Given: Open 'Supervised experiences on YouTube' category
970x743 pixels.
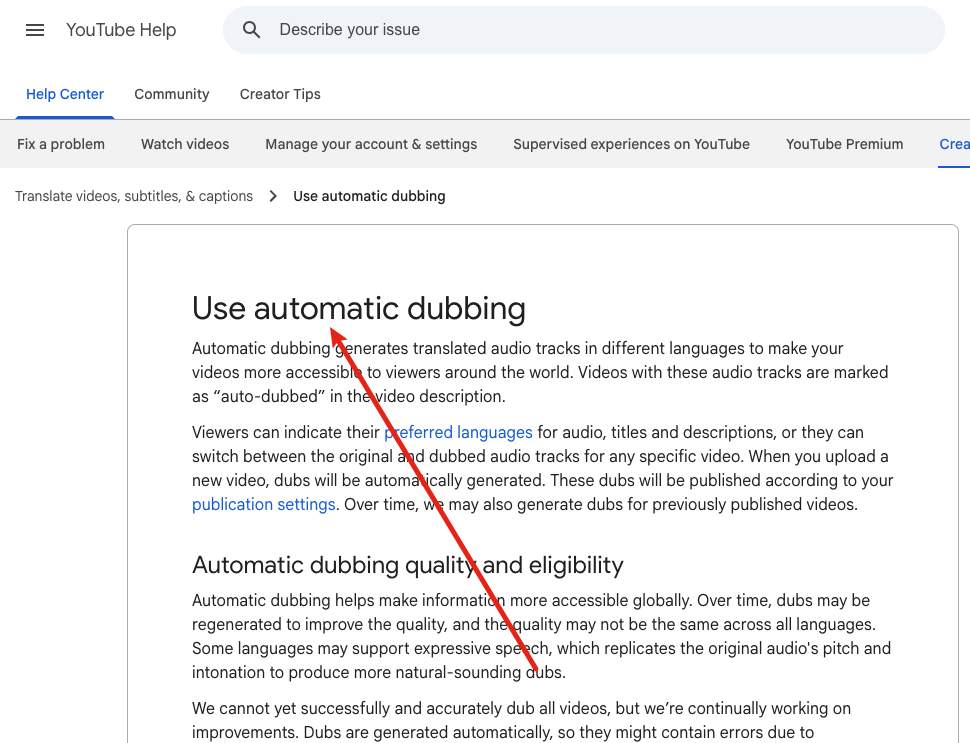Looking at the screenshot, I should tap(631, 144).
